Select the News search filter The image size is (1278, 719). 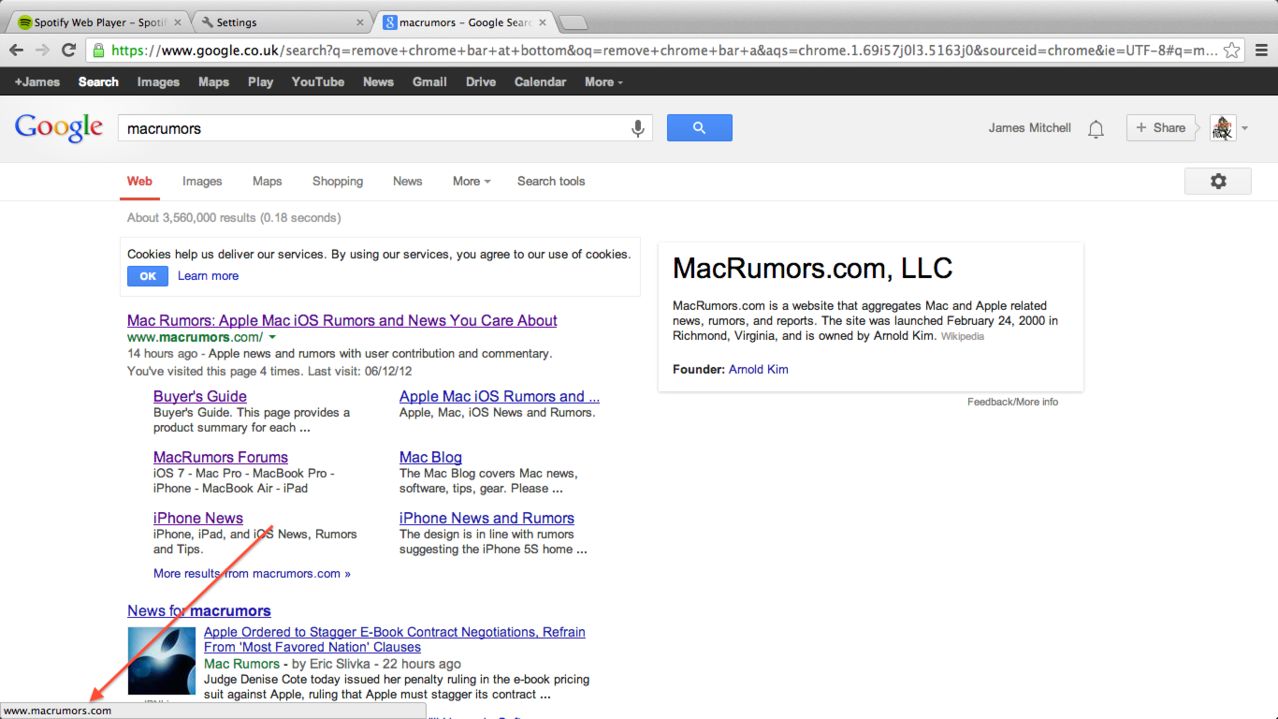[407, 181]
